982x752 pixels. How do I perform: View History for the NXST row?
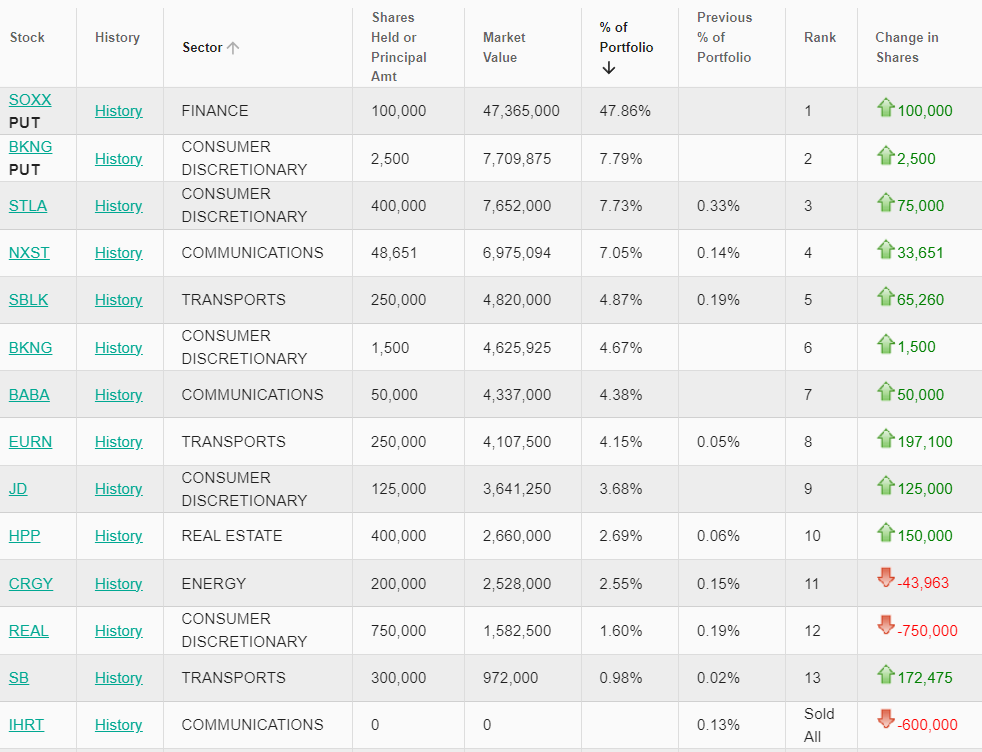(118, 253)
